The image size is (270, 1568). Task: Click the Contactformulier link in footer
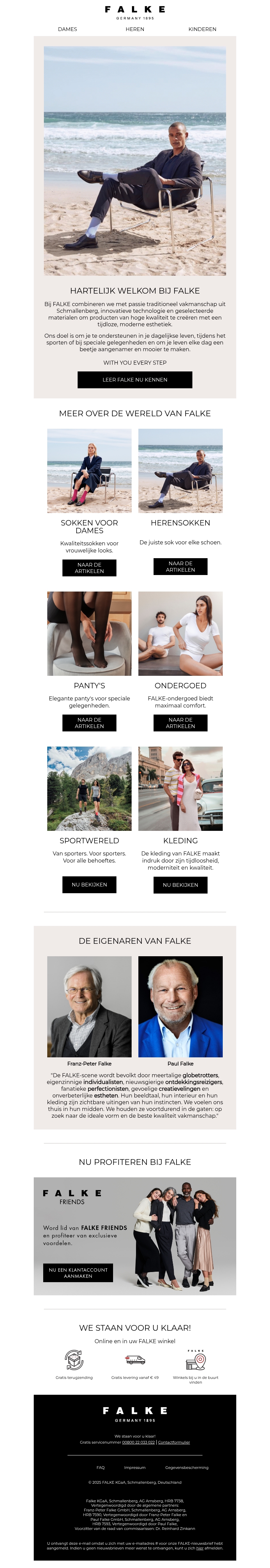(x=174, y=1442)
